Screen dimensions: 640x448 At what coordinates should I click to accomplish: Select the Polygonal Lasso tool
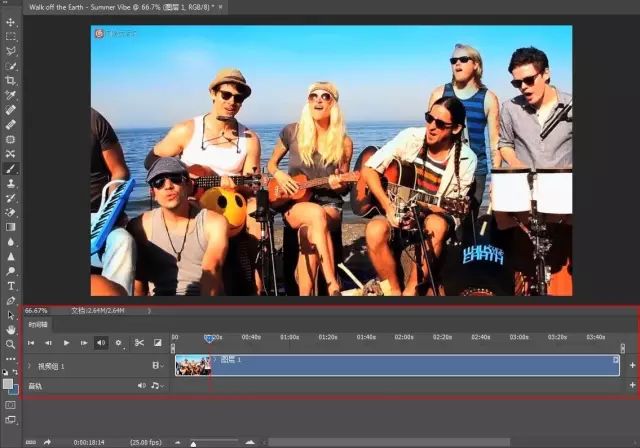tap(11, 51)
